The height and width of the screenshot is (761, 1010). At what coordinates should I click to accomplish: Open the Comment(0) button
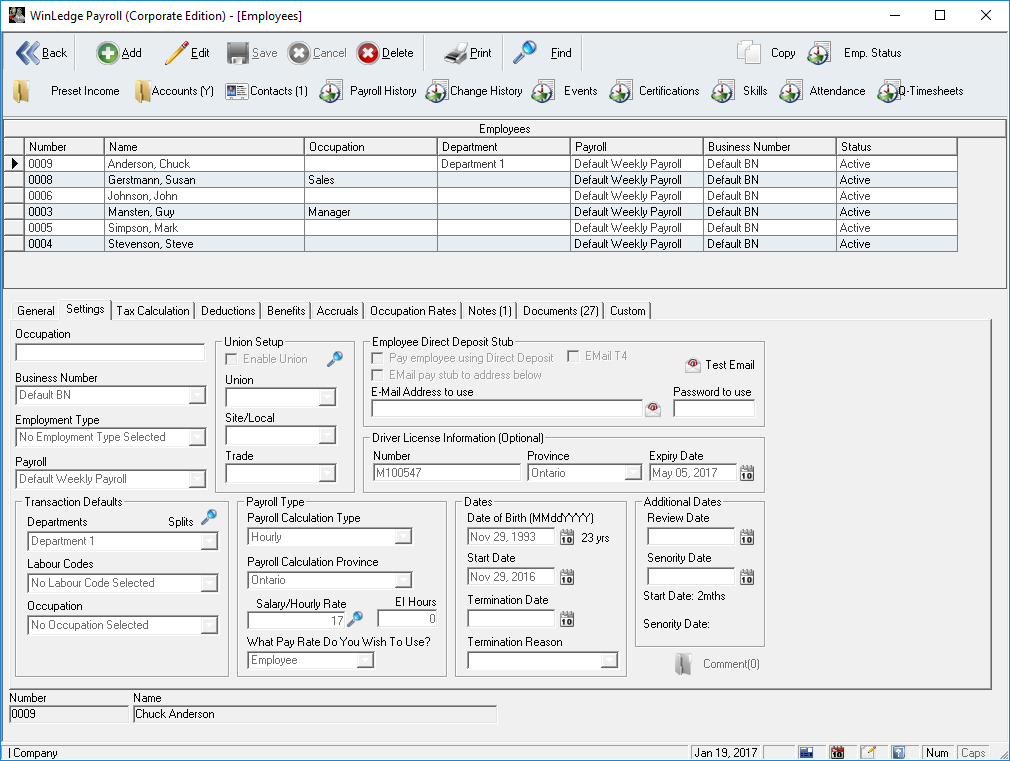click(717, 664)
